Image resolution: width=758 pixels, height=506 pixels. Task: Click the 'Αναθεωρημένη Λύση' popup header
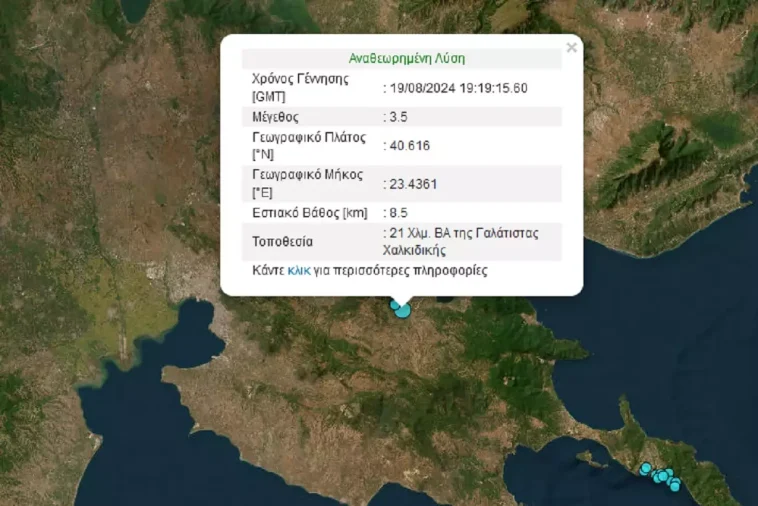pos(406,59)
